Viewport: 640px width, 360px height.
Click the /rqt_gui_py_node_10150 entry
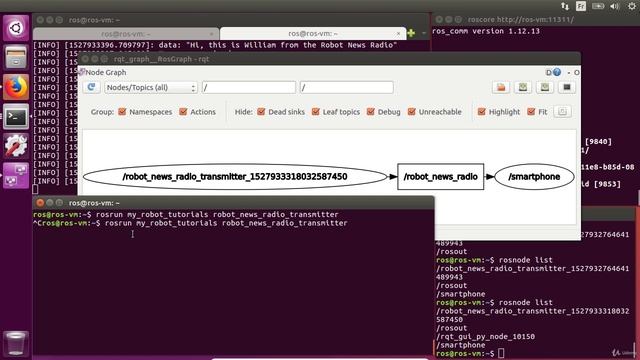point(485,337)
